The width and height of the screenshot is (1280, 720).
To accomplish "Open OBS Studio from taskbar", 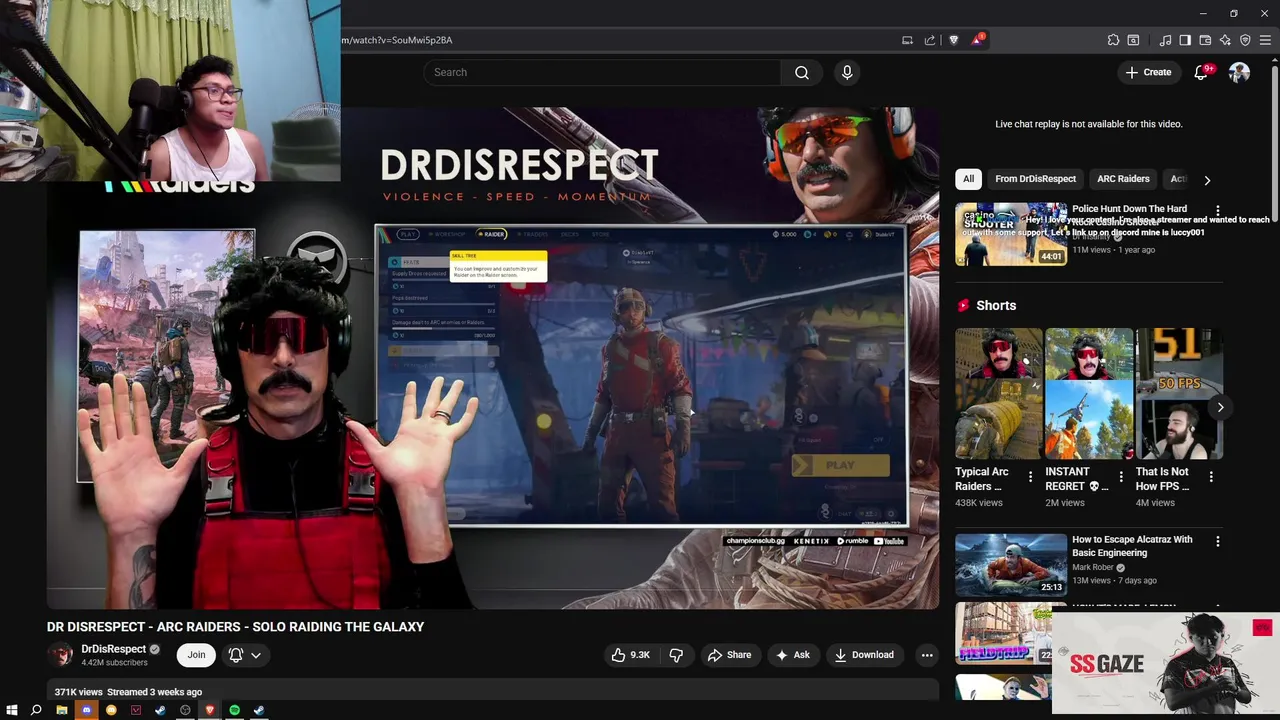I will tap(185, 710).
